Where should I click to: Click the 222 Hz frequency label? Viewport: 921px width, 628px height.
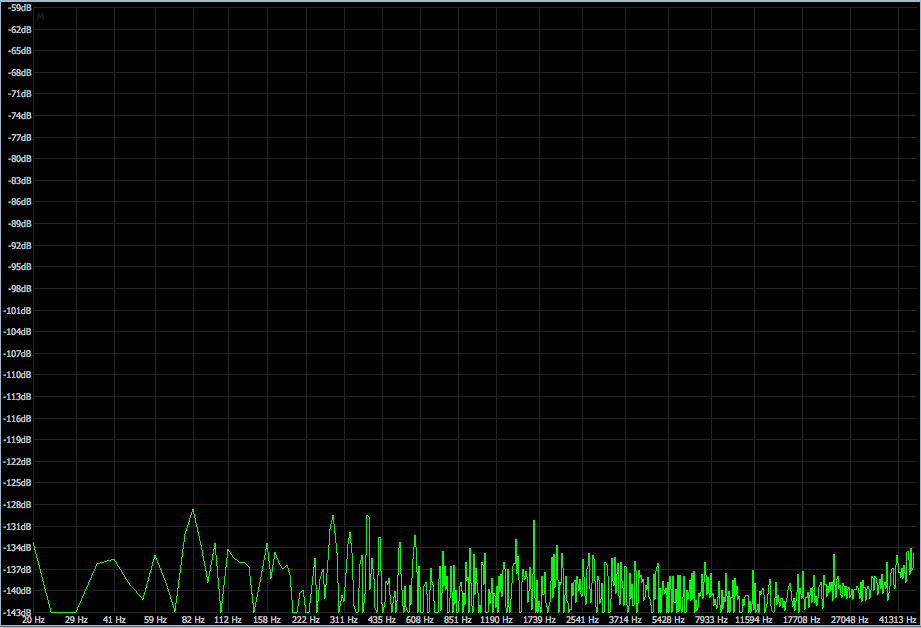coord(305,620)
